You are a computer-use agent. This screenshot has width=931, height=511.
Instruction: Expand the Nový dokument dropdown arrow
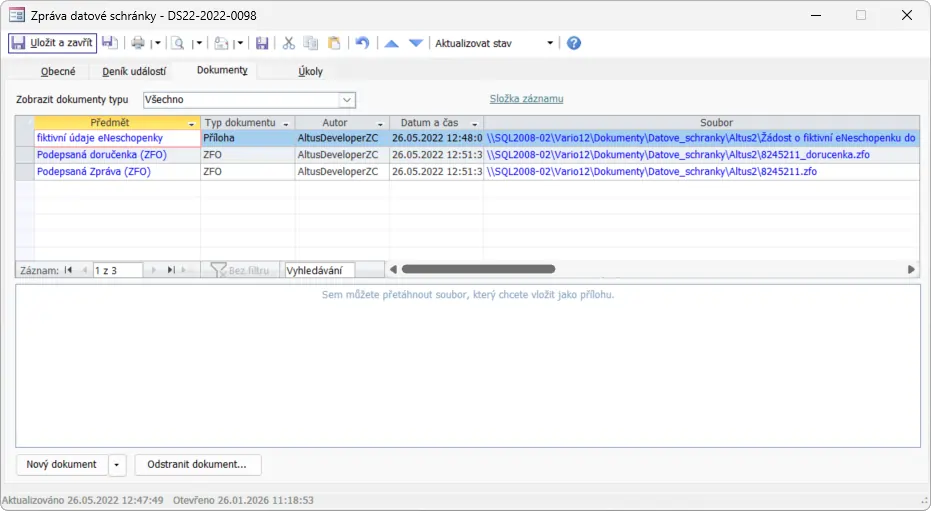pos(118,465)
